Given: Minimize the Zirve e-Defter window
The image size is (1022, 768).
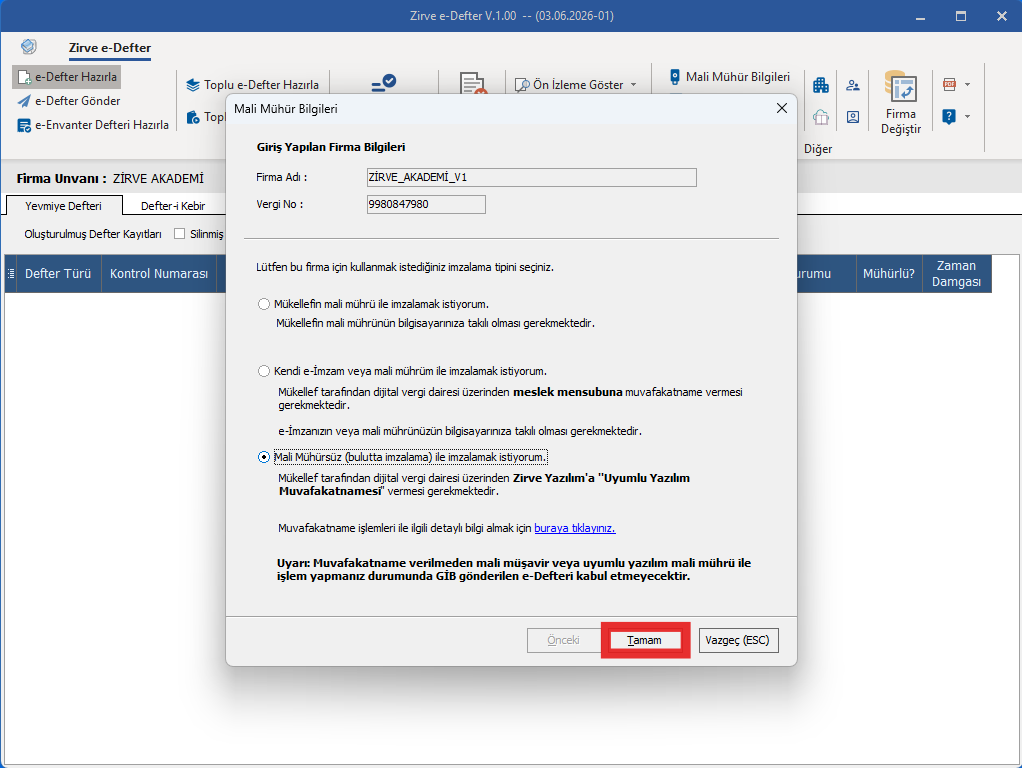Looking at the screenshot, I should pos(920,16).
